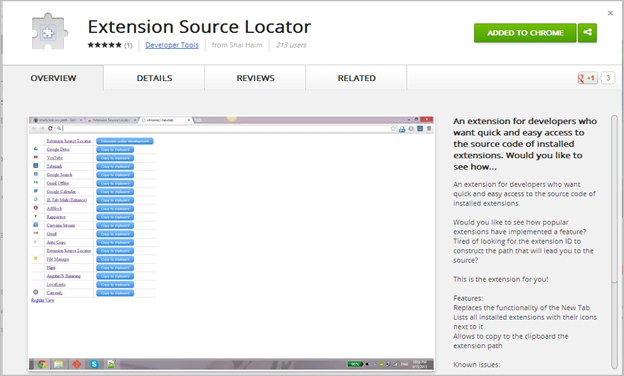Click the extension screenshot preview

point(231,243)
